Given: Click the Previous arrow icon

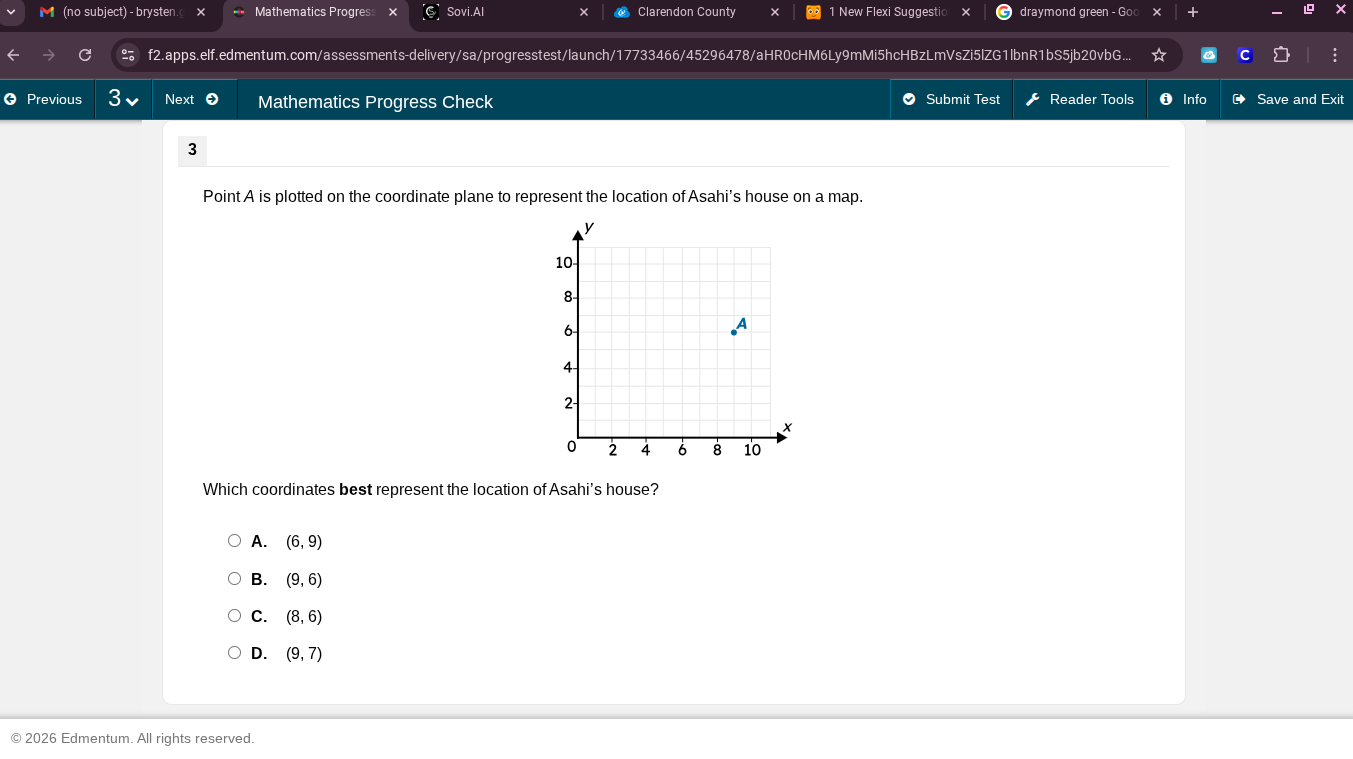Looking at the screenshot, I should 9,99.
